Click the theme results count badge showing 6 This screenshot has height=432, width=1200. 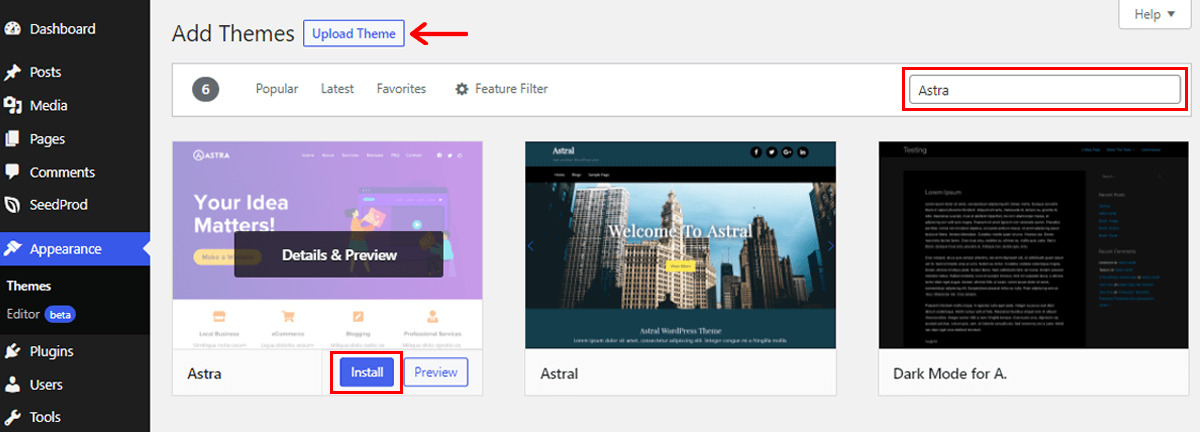[x=205, y=89]
